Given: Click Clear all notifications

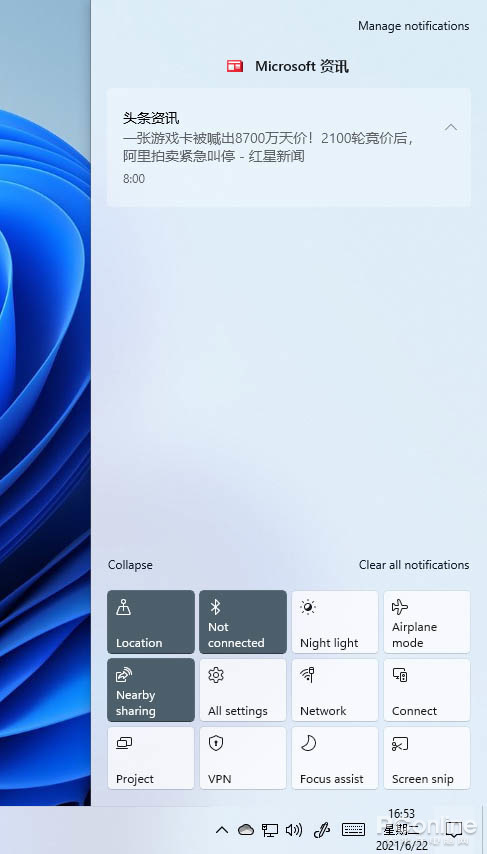Looking at the screenshot, I should 414,565.
